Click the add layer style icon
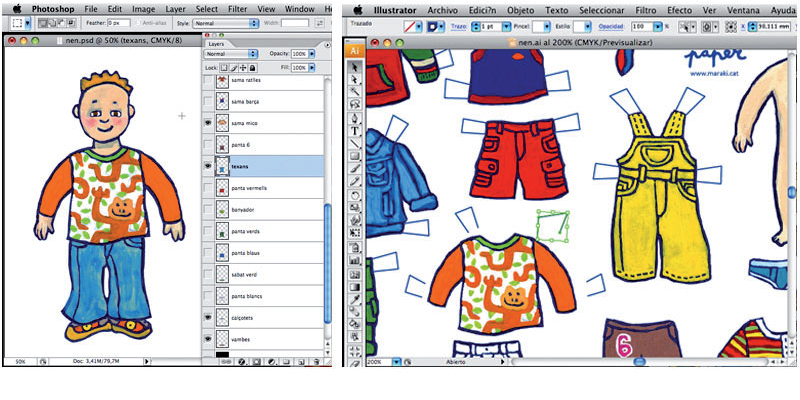The height and width of the screenshot is (400, 800). 242,361
